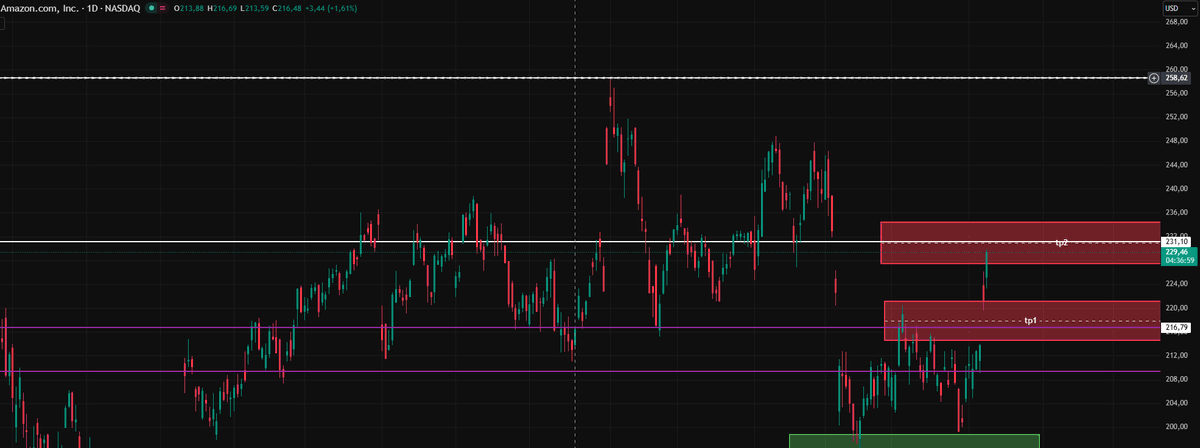Screen dimensions: 1200x448
Task: Click the 240,00 price axis label
Action: coord(1177,188)
